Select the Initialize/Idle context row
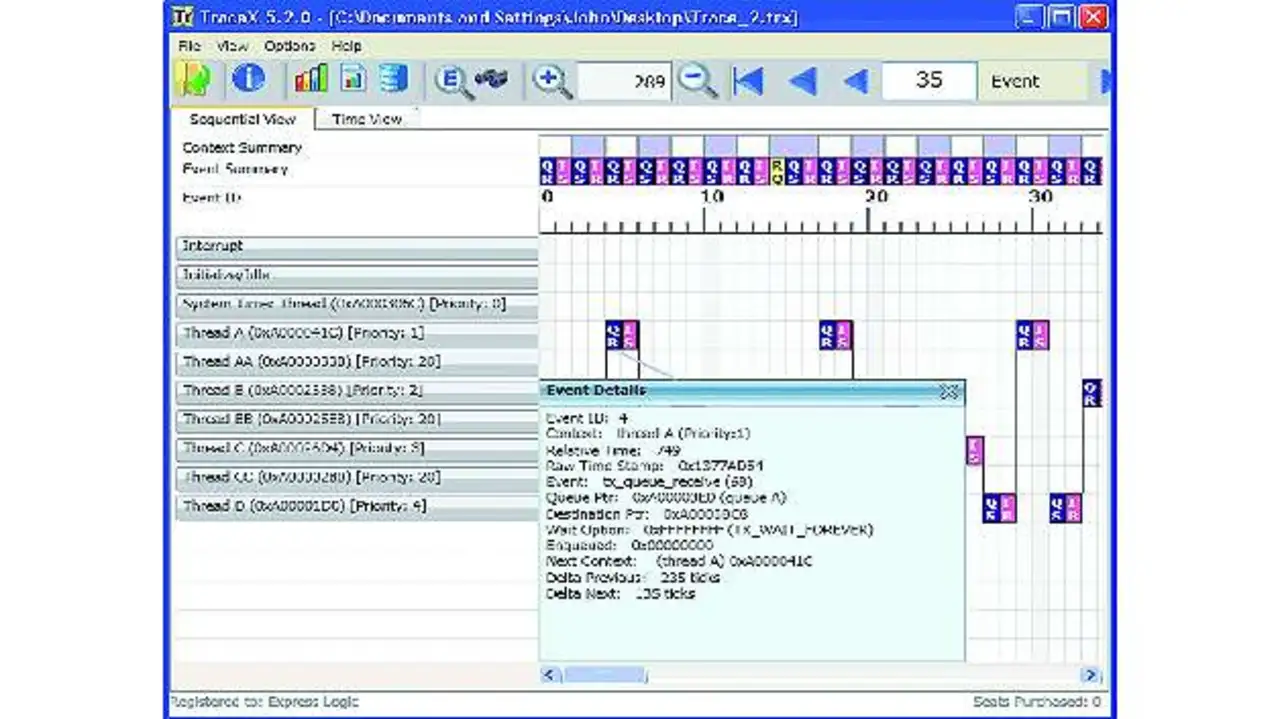 357,275
